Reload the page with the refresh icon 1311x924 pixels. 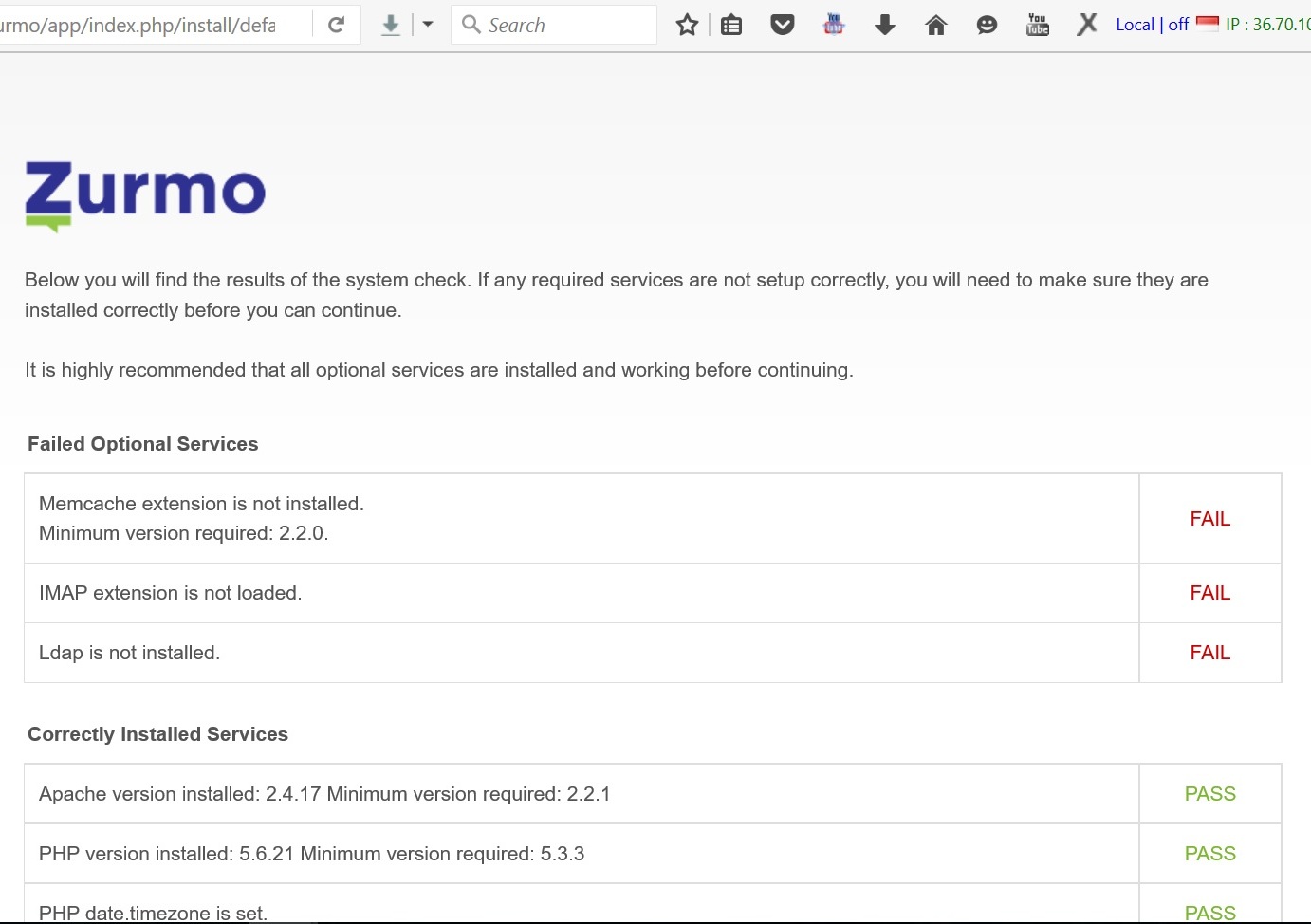[336, 25]
